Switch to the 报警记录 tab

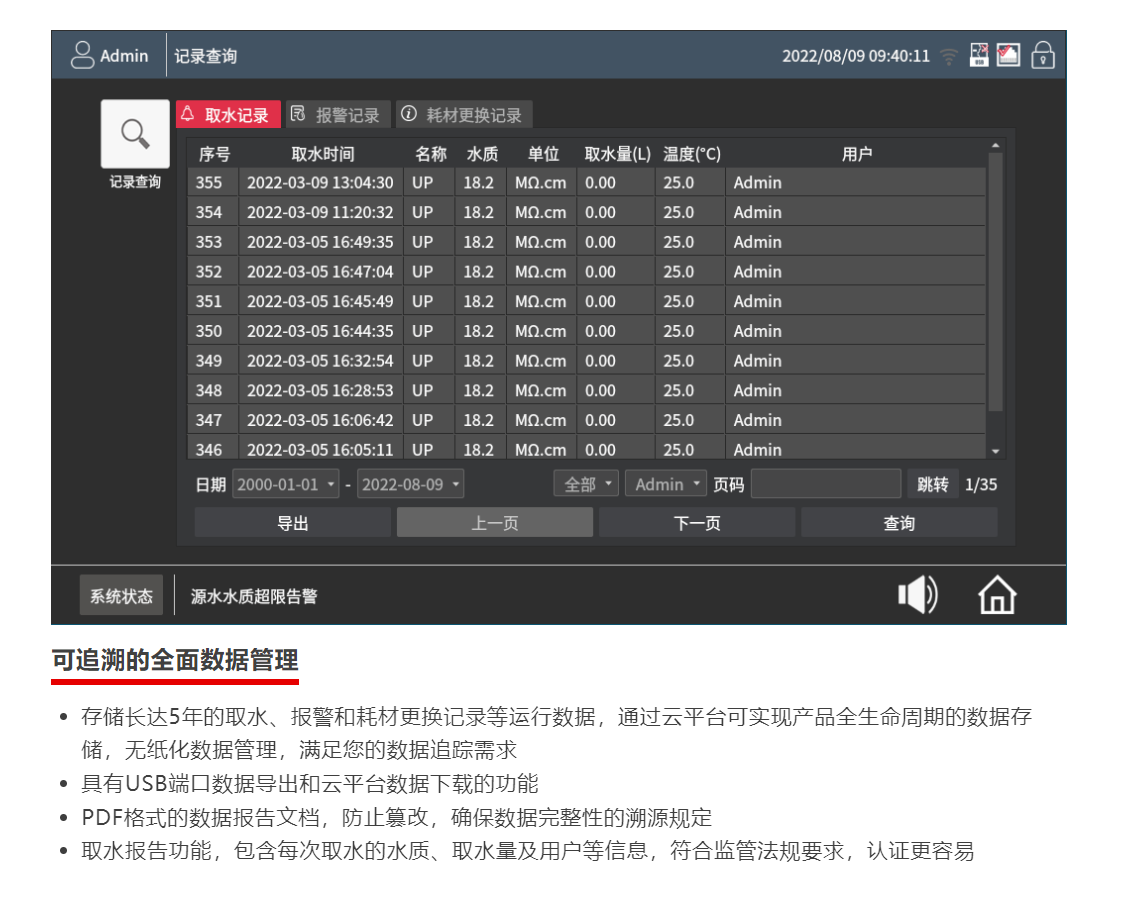[x=339, y=115]
